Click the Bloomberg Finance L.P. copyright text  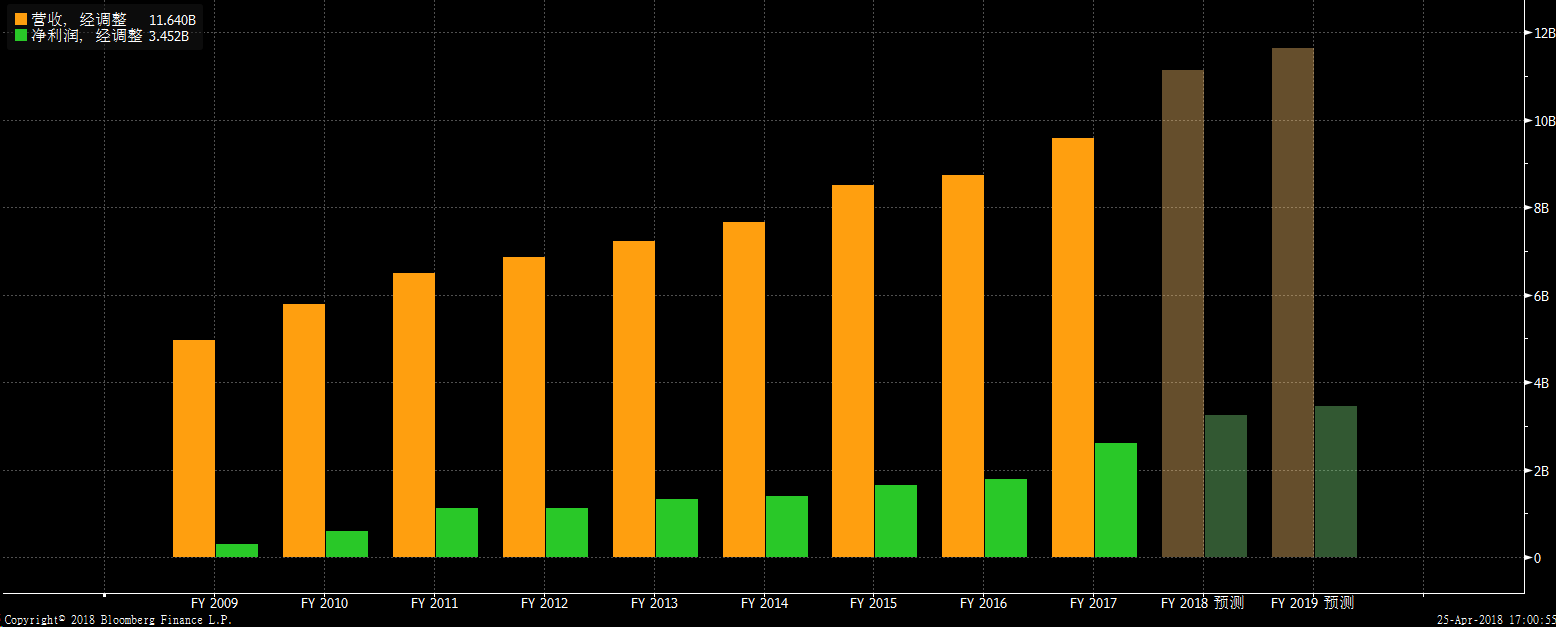pyautogui.click(x=118, y=620)
